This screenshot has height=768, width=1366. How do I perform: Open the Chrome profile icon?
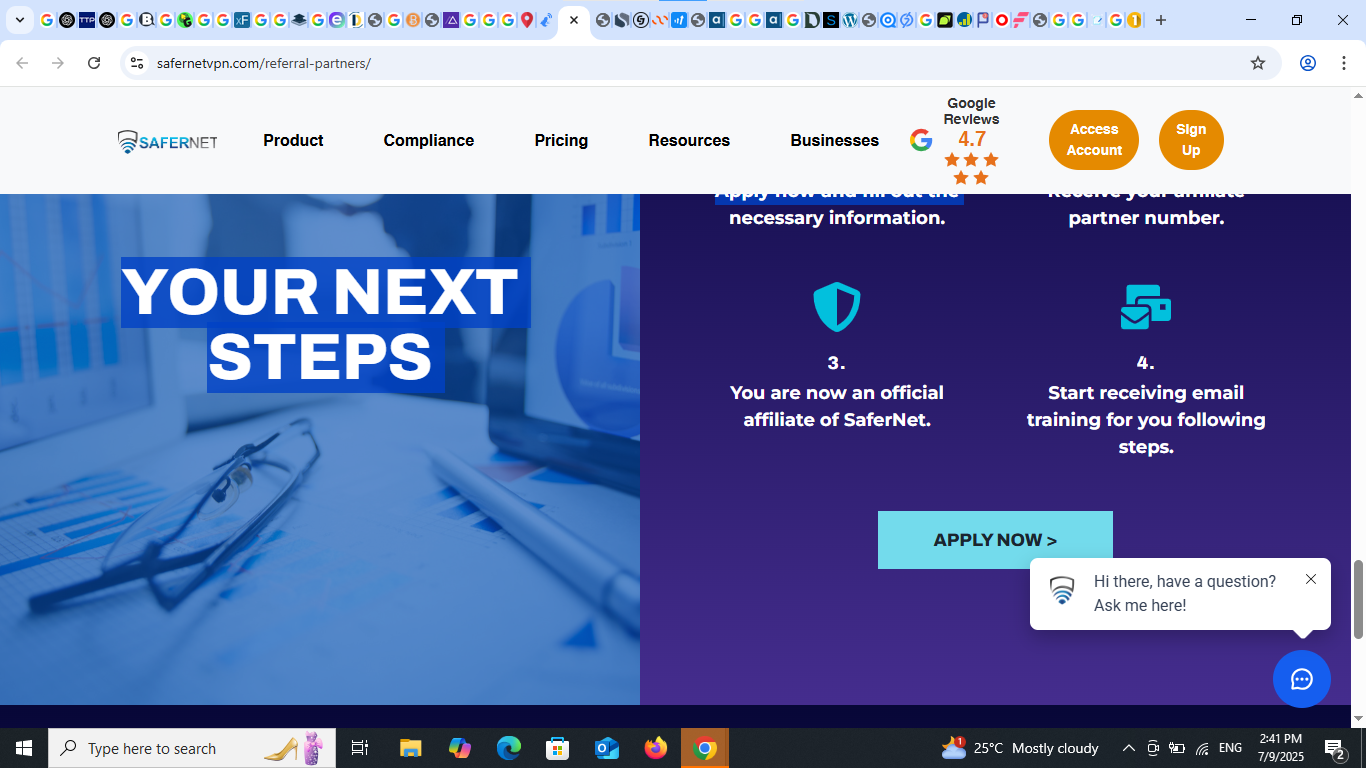pos(1308,63)
